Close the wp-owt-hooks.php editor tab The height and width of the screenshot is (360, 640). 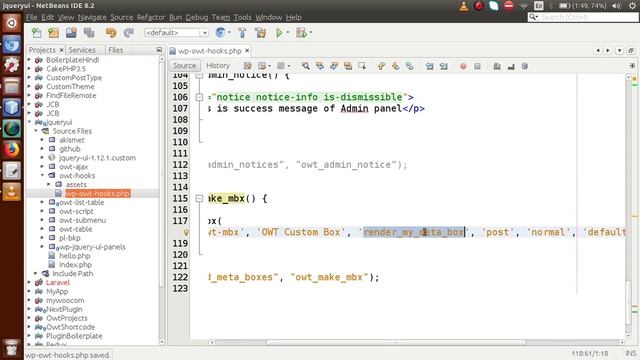click(247, 51)
